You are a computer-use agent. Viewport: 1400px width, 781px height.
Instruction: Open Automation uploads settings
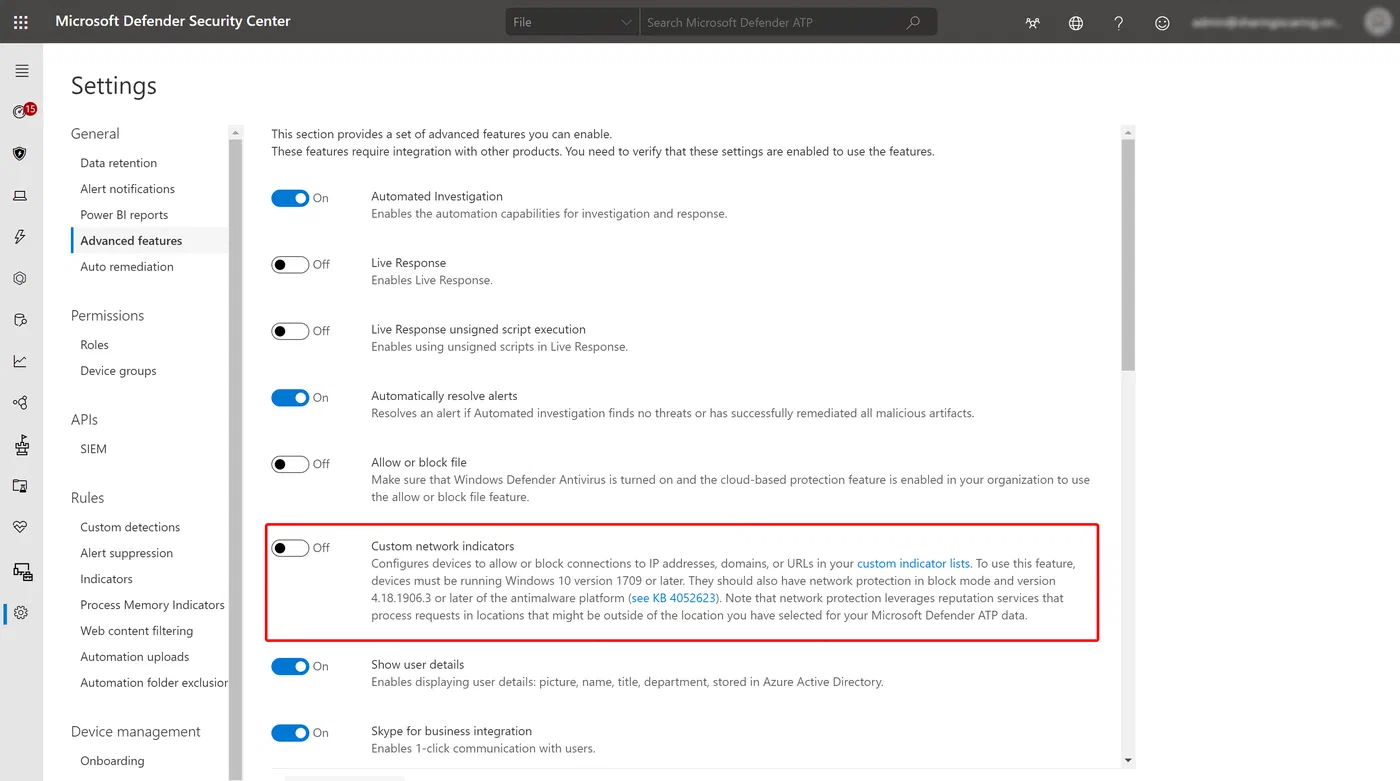135,657
